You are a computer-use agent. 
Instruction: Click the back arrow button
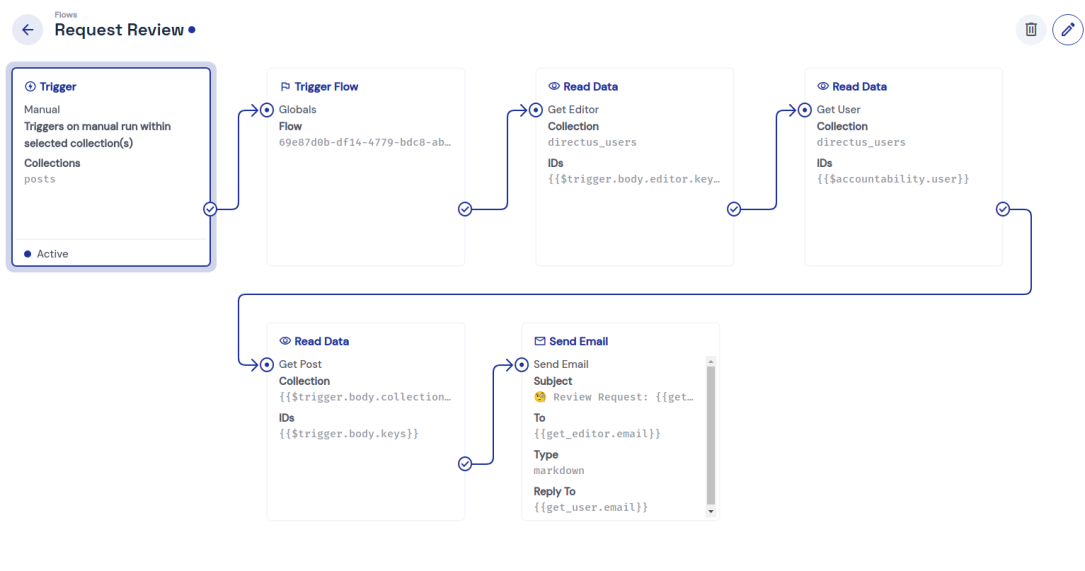[x=27, y=30]
